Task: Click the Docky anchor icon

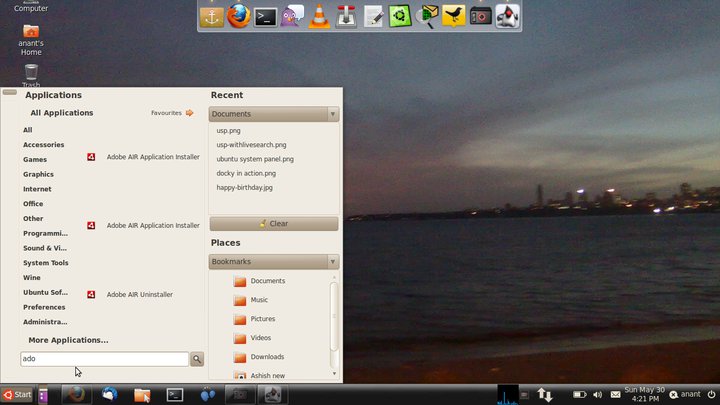Action: click(210, 16)
